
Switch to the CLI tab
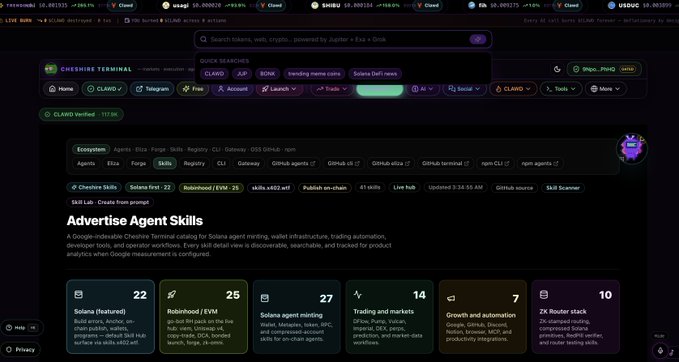click(x=221, y=164)
